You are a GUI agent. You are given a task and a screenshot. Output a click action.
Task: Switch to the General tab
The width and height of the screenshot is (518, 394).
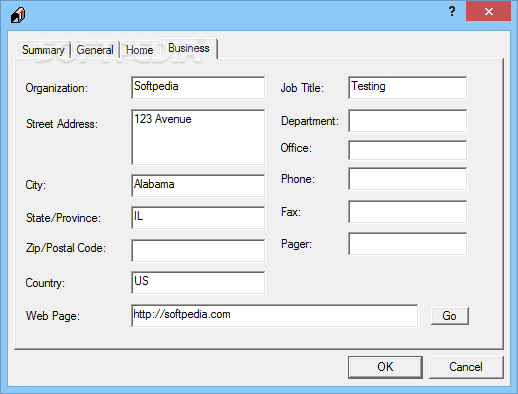(95, 50)
